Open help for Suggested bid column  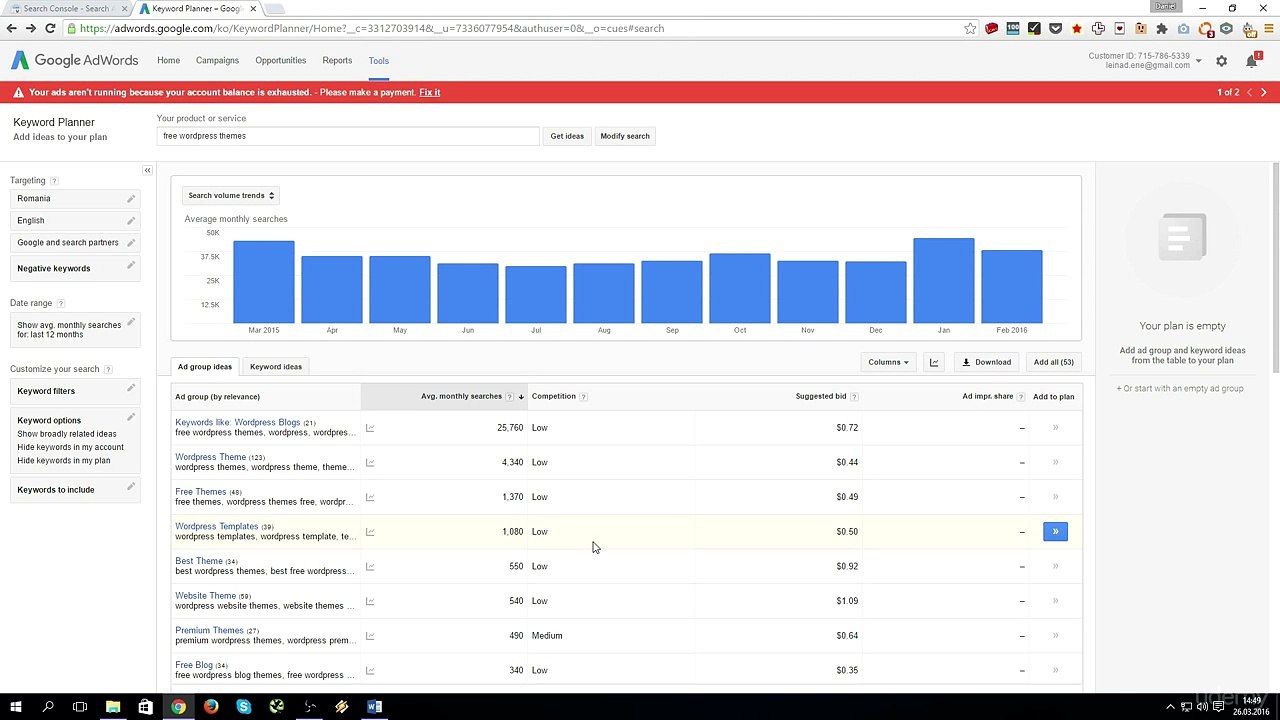853,397
